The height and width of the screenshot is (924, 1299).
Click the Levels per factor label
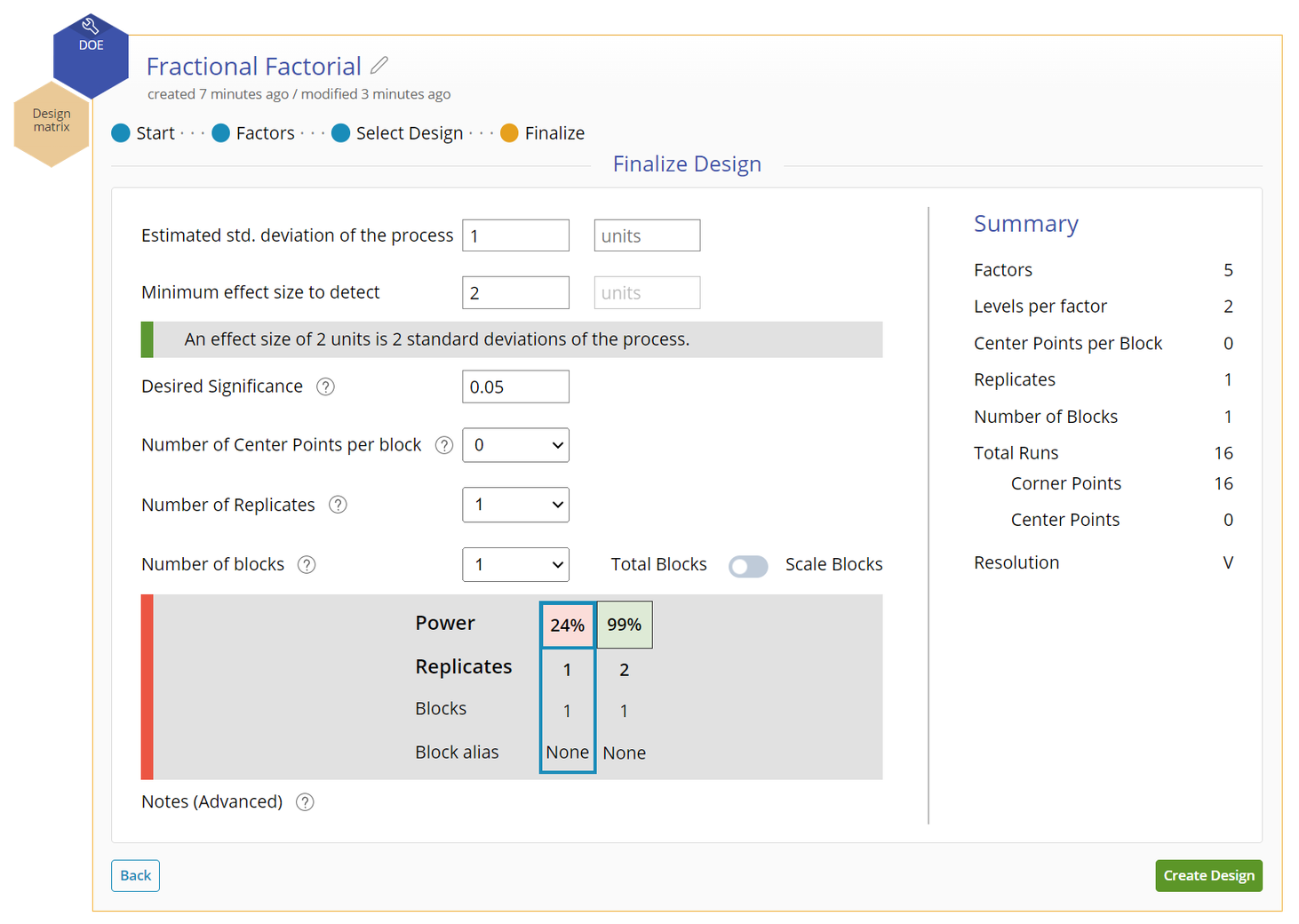tap(1040, 307)
